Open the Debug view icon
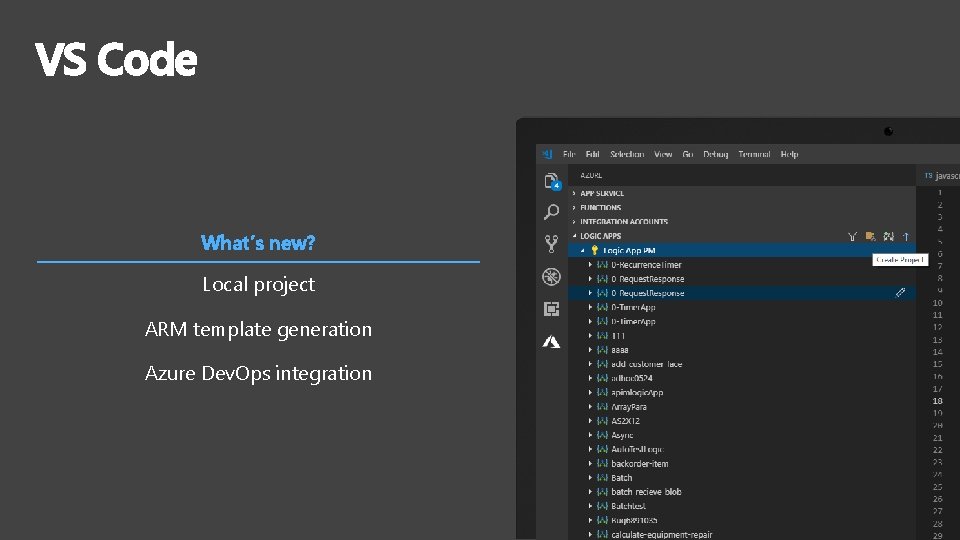The height and width of the screenshot is (540, 960). 551,276
